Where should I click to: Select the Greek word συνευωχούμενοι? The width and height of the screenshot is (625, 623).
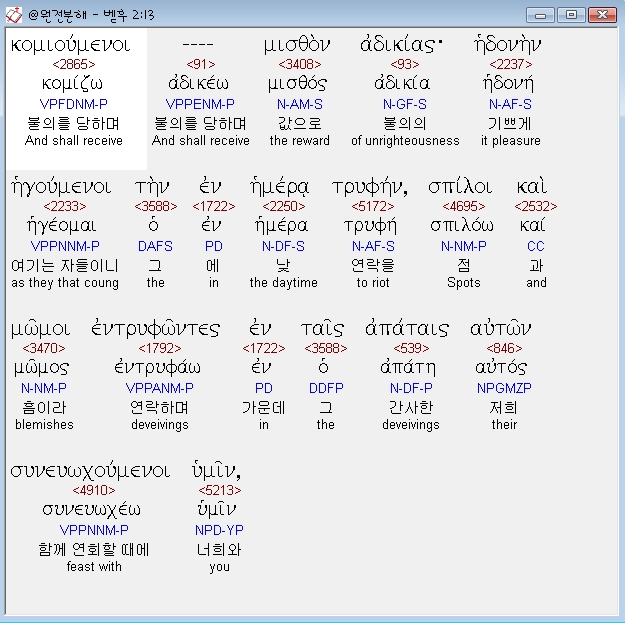pos(90,471)
